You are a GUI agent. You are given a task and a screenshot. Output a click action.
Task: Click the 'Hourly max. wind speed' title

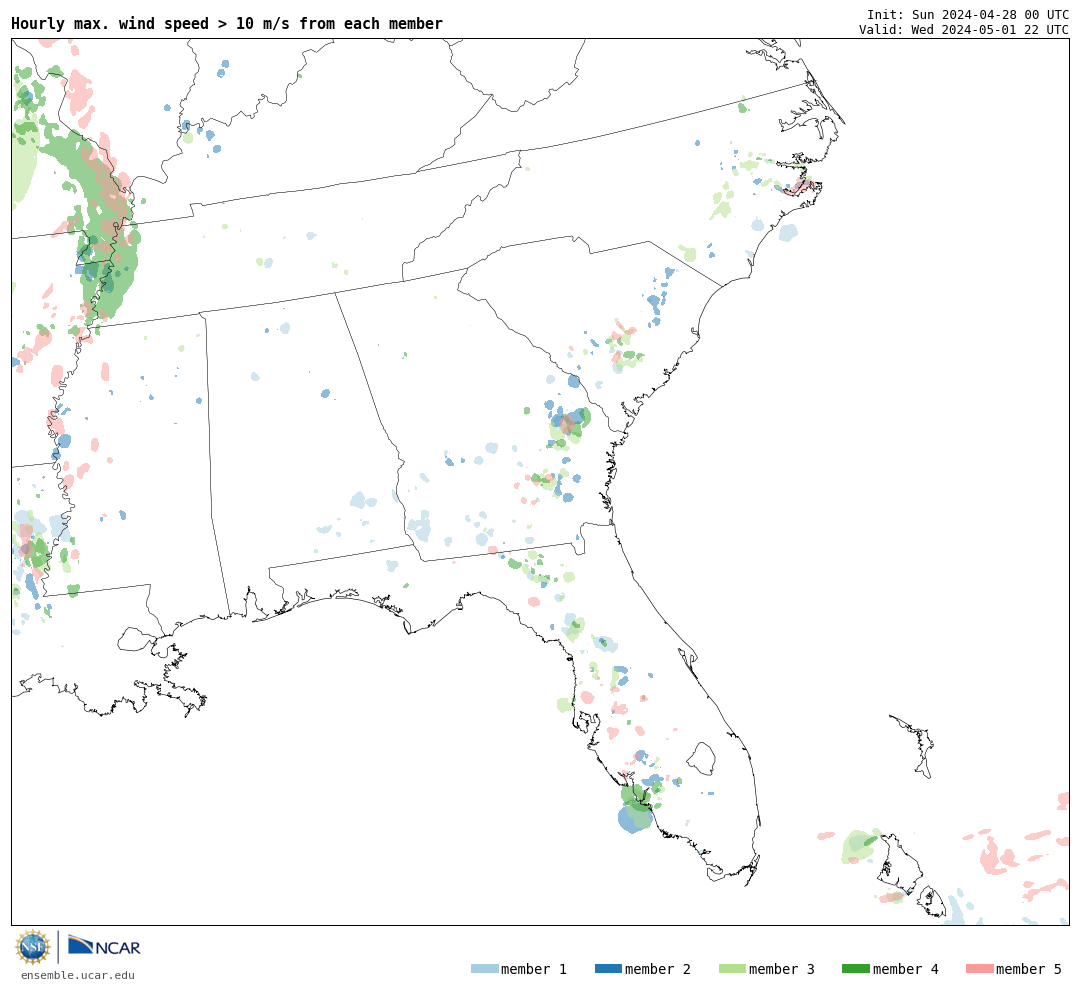click(x=227, y=23)
